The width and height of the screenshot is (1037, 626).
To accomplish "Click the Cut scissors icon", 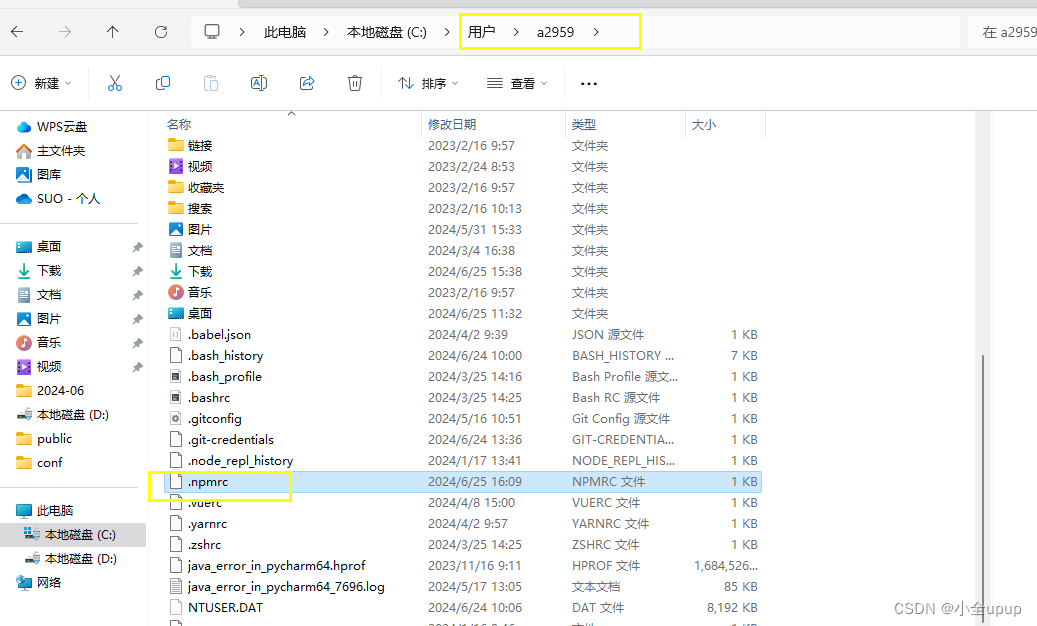I will click(115, 83).
